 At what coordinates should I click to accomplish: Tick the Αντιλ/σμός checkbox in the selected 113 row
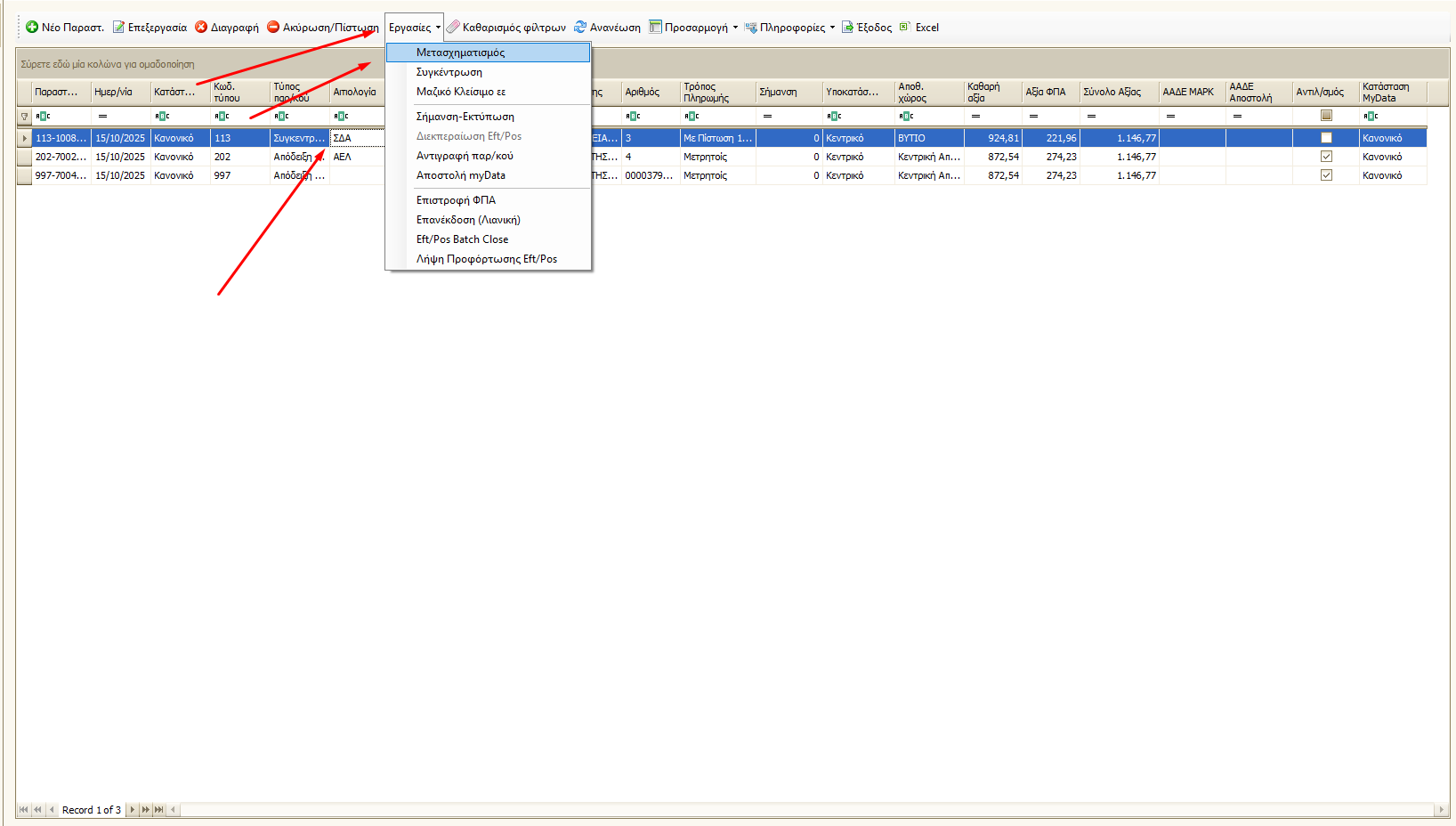click(1326, 138)
